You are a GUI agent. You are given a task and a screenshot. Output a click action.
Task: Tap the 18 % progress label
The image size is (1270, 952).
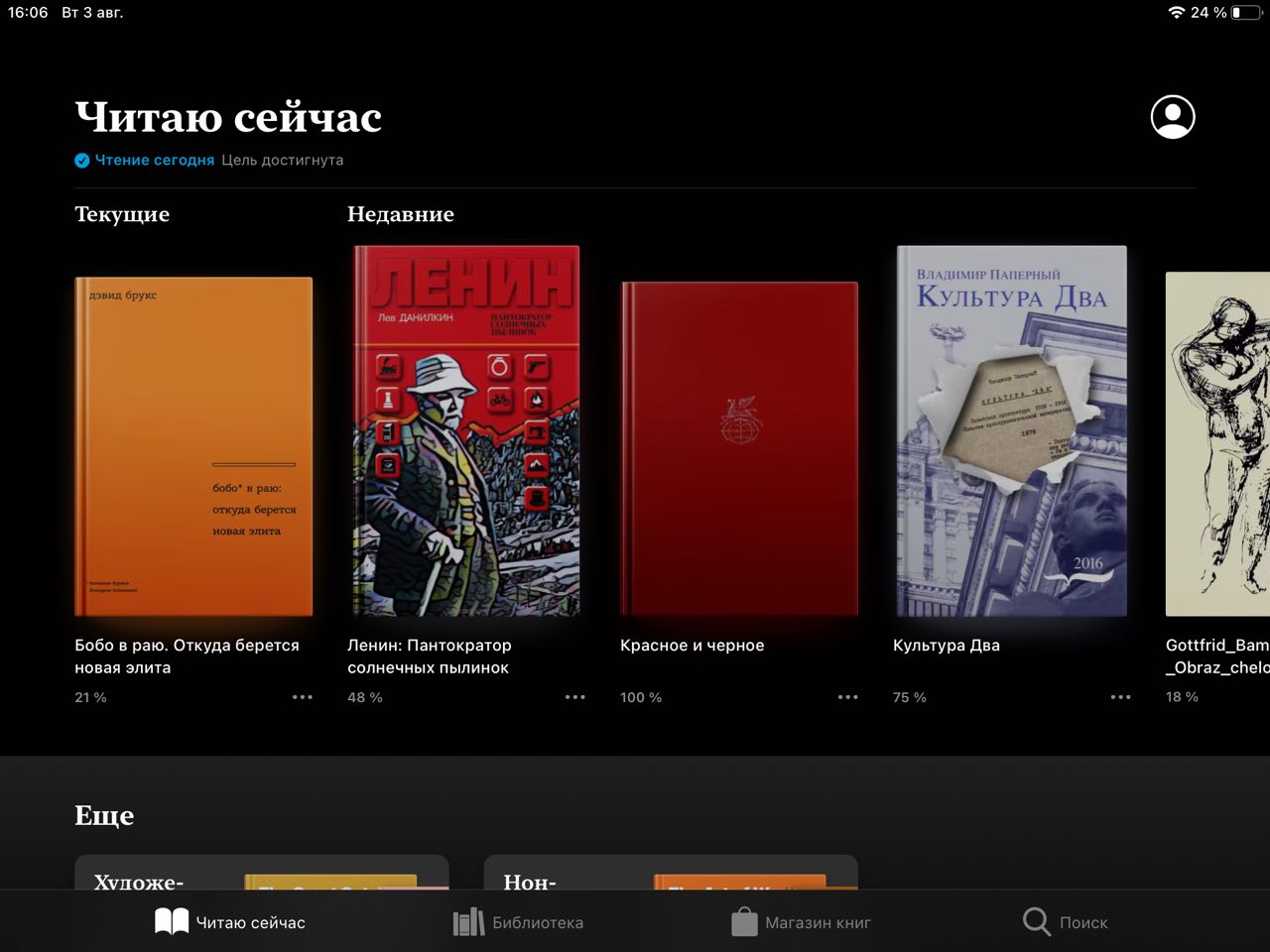(1182, 697)
